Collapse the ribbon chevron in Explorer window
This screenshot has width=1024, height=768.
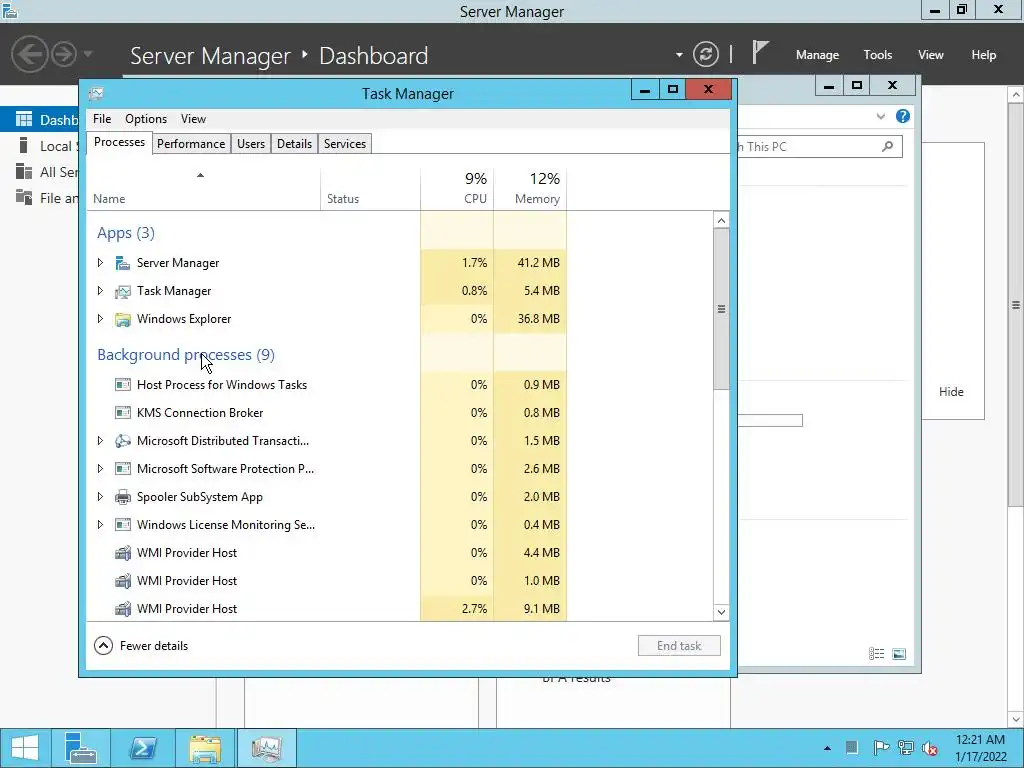coord(880,116)
